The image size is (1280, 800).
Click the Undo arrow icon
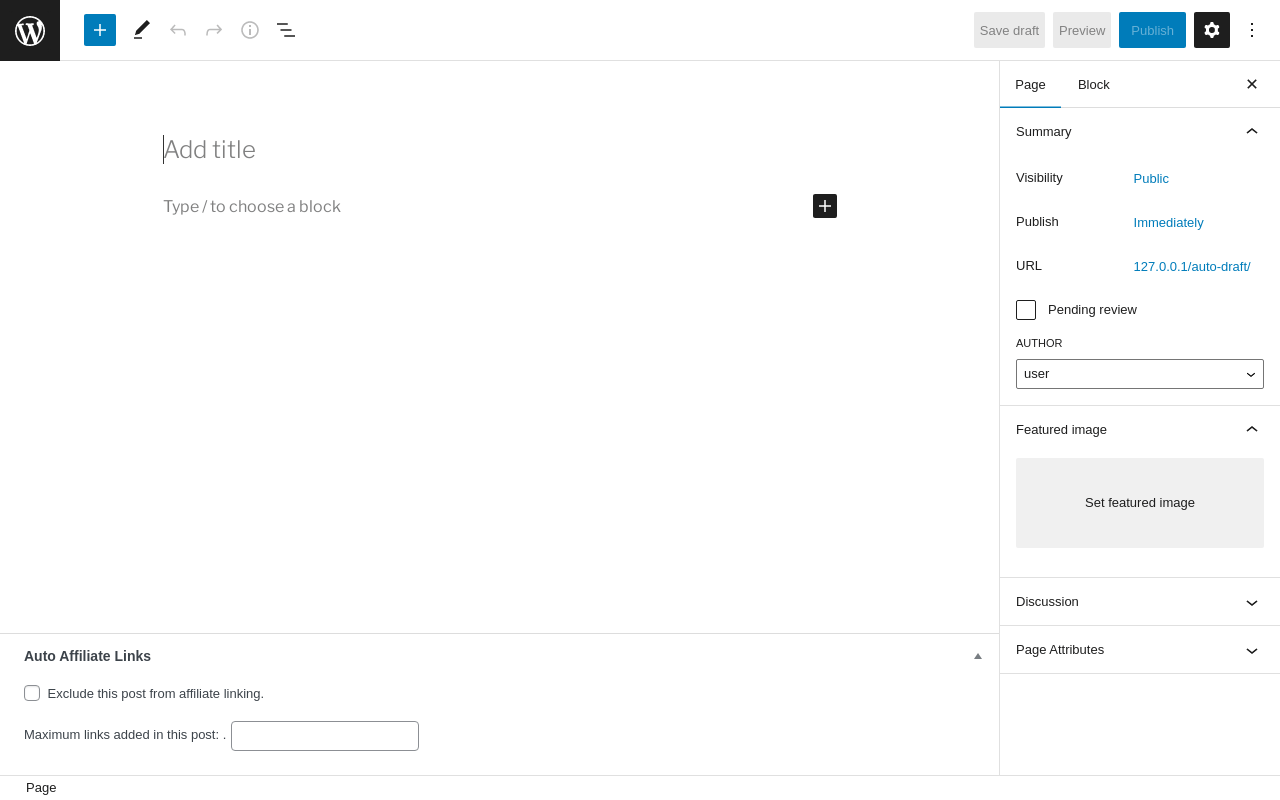click(178, 30)
